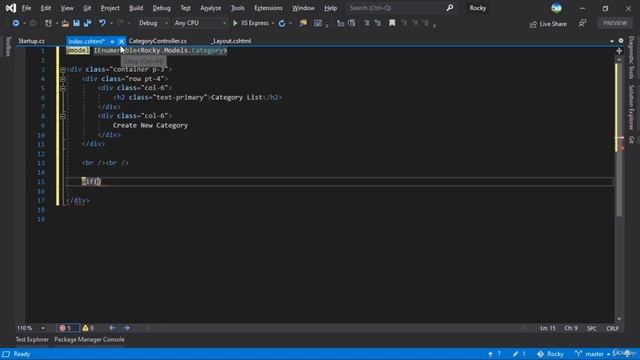The image size is (640, 360).
Task: Click the editor settings gear at the tab row end
Action: tap(621, 41)
